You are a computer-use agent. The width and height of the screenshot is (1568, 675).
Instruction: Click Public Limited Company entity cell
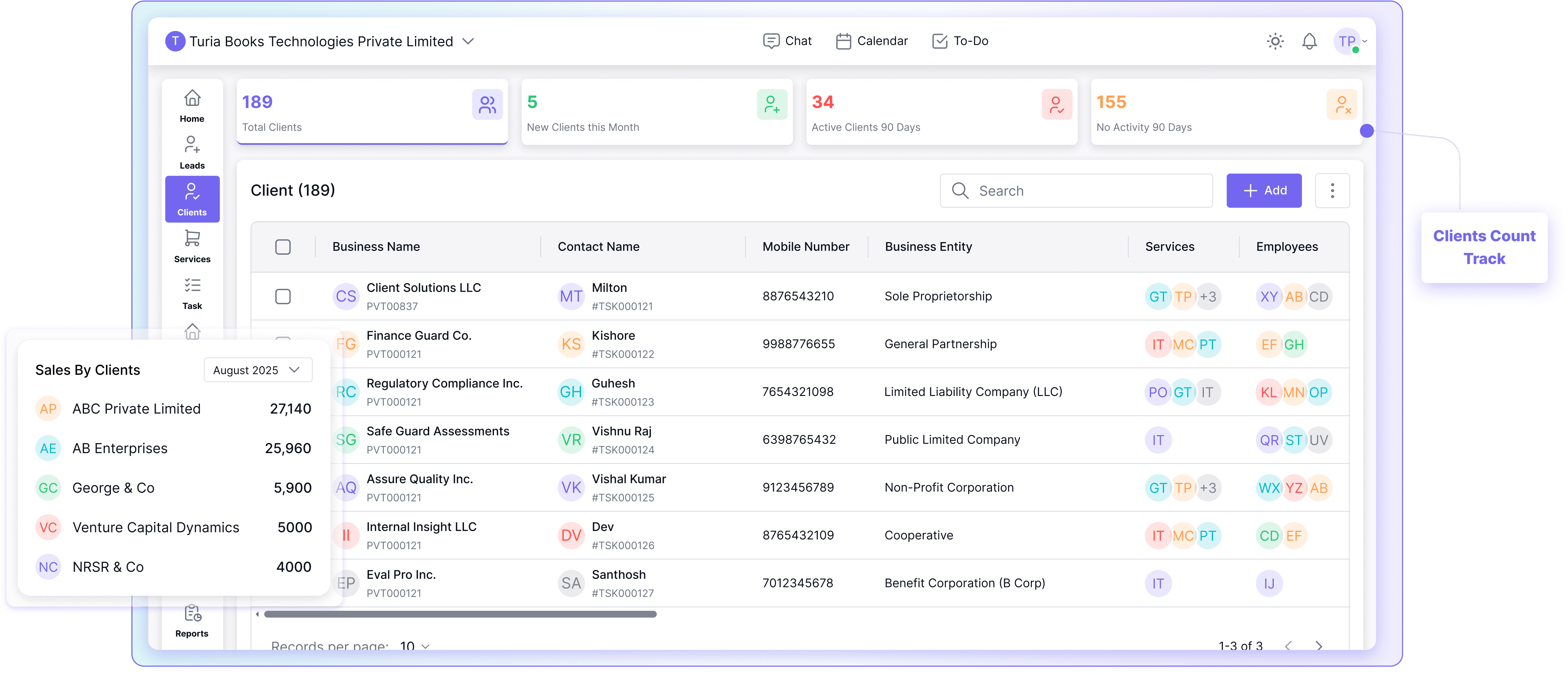[952, 440]
